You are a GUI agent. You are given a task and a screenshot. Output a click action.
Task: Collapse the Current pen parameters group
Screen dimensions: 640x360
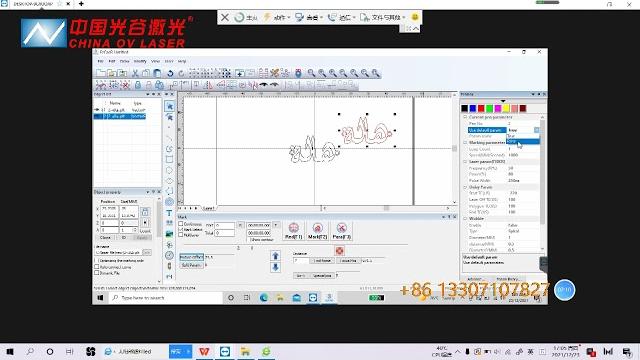pyautogui.click(x=465, y=117)
